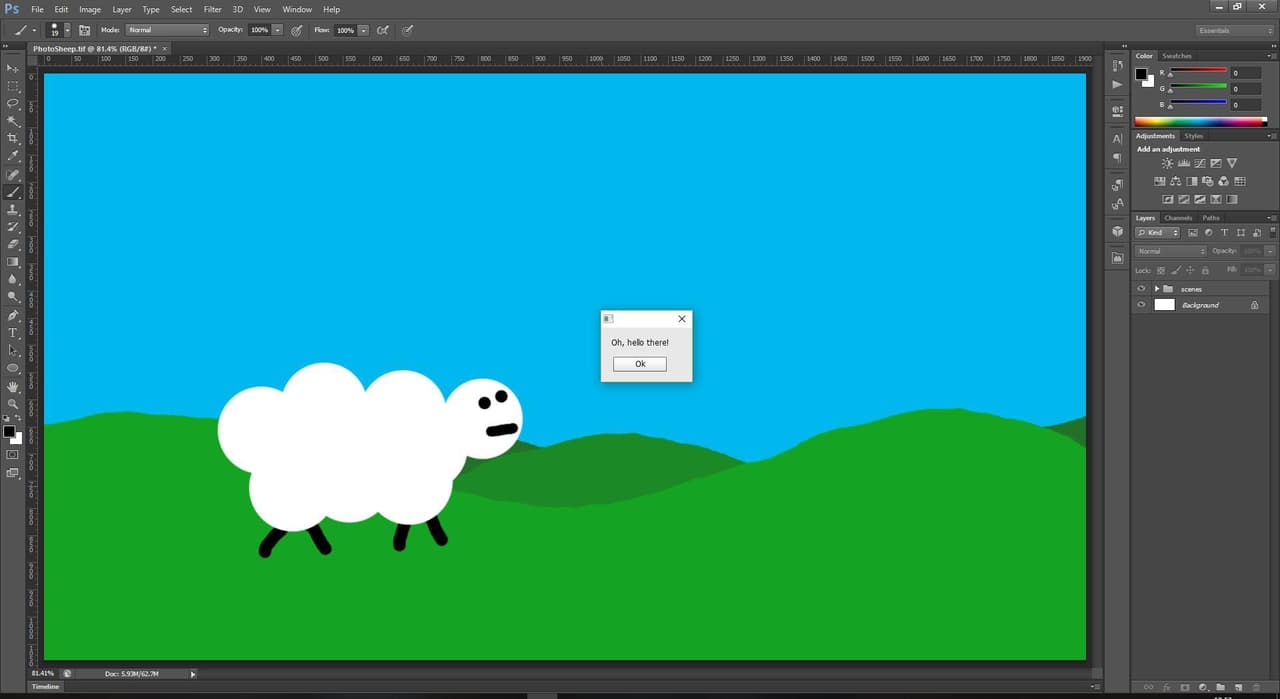Open the status bar info arrow

(193, 674)
